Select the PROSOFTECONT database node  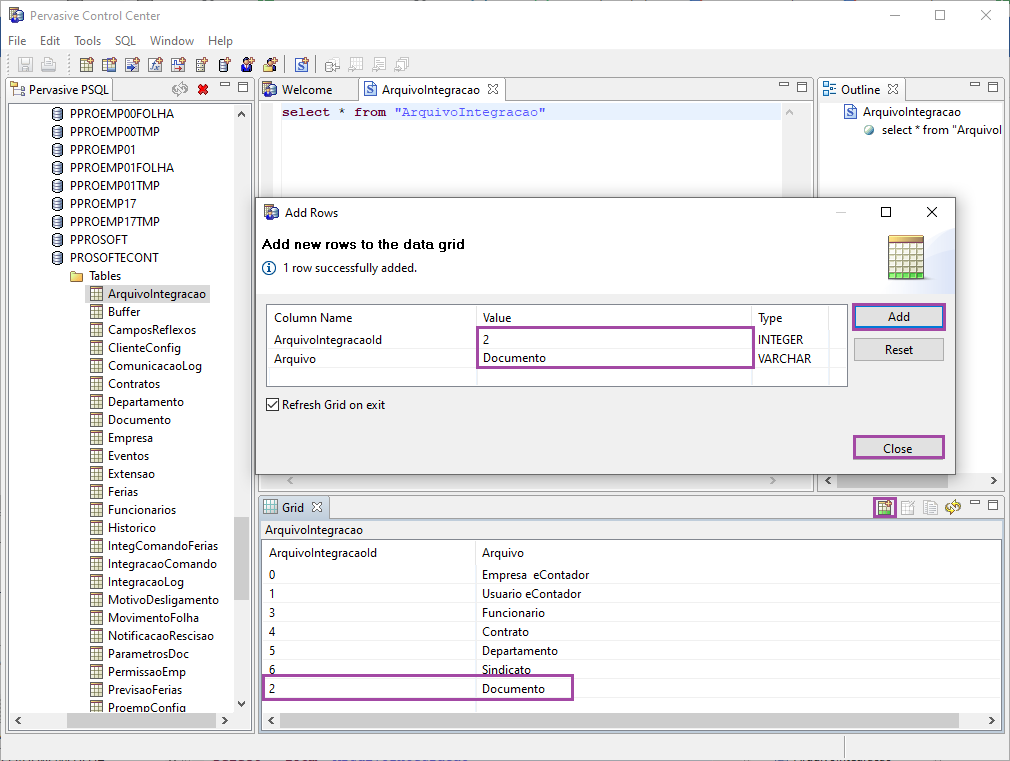coord(114,258)
